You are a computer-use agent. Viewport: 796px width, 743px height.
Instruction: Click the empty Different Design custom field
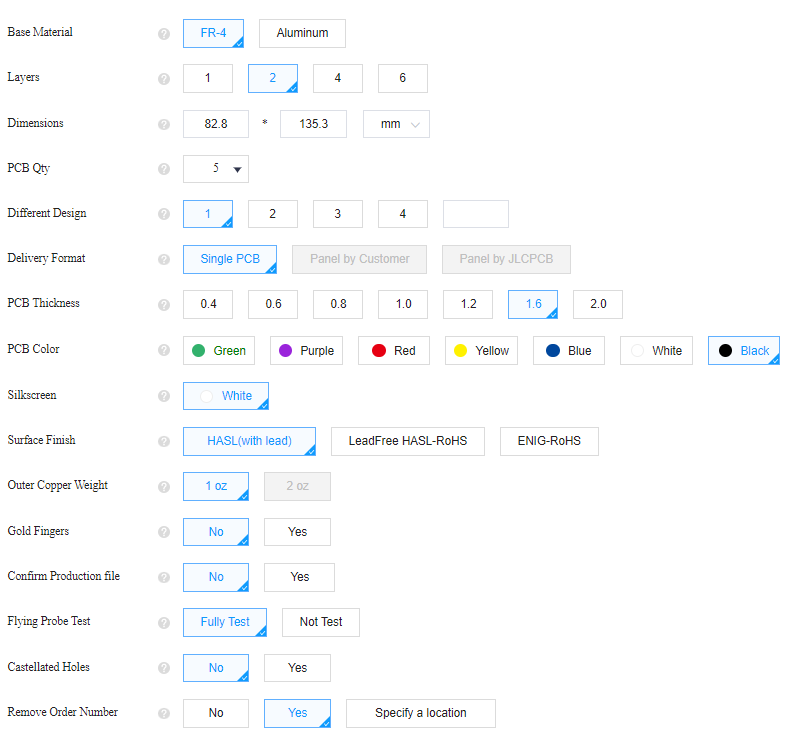click(476, 214)
